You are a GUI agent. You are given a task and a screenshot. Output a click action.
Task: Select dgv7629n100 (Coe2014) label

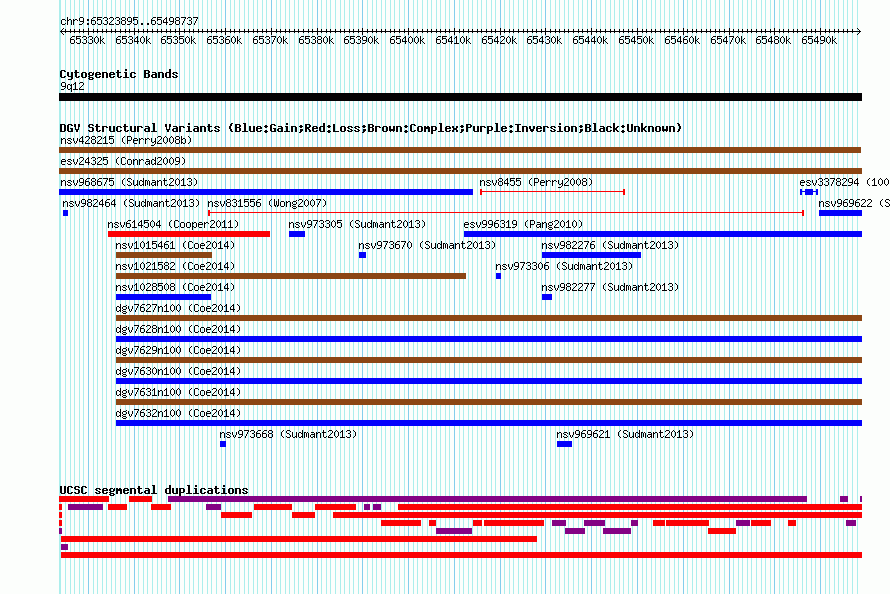point(178,350)
